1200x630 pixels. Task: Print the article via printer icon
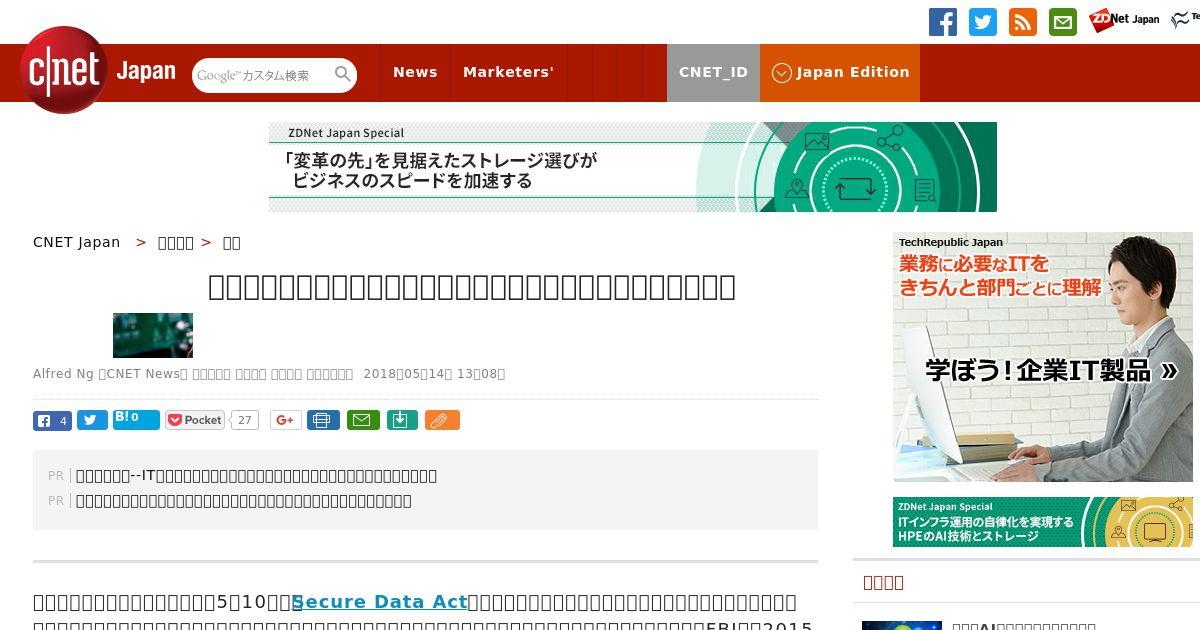click(323, 420)
